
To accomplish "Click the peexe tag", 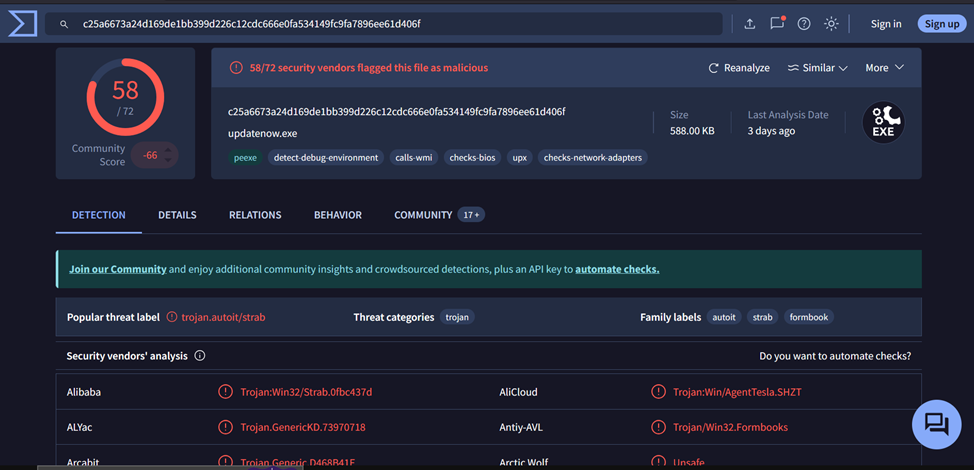I will click(x=245, y=158).
